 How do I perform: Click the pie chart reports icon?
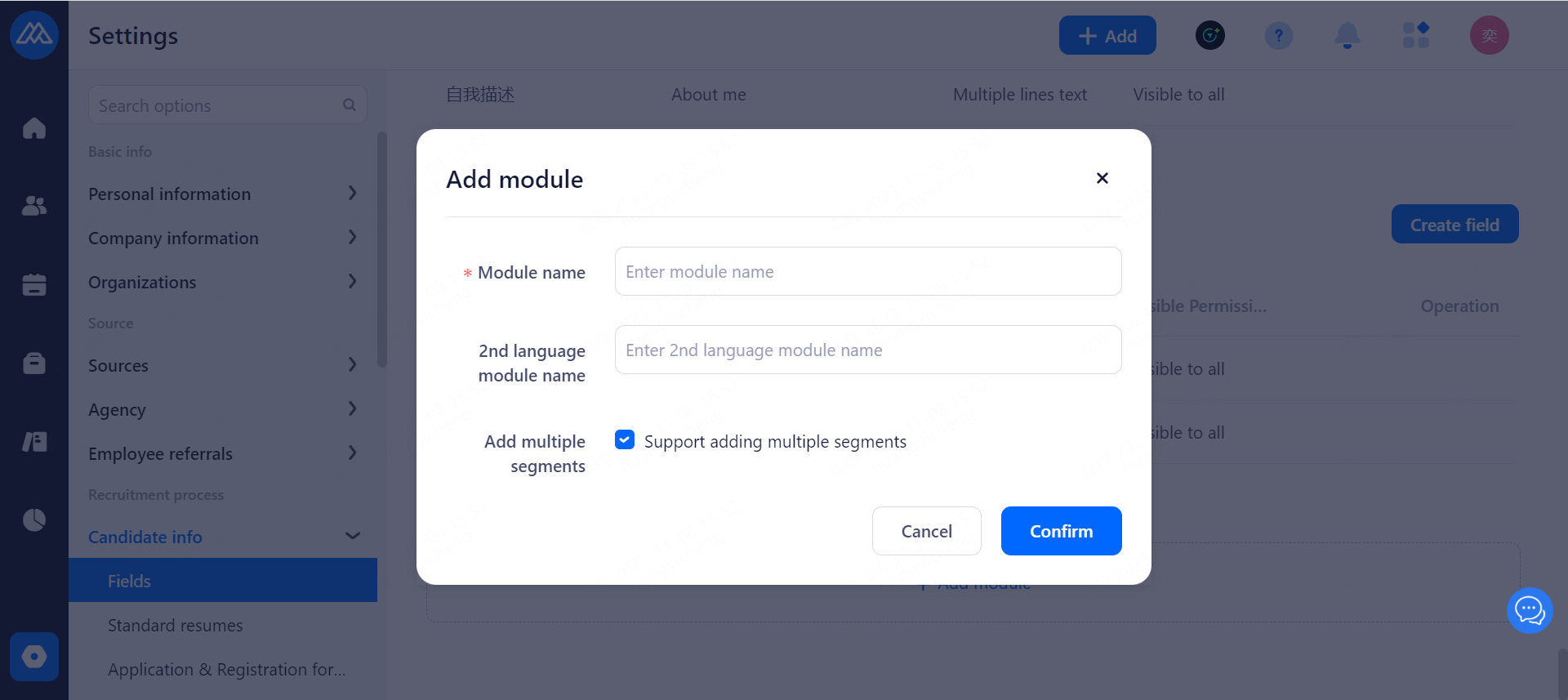(x=34, y=519)
